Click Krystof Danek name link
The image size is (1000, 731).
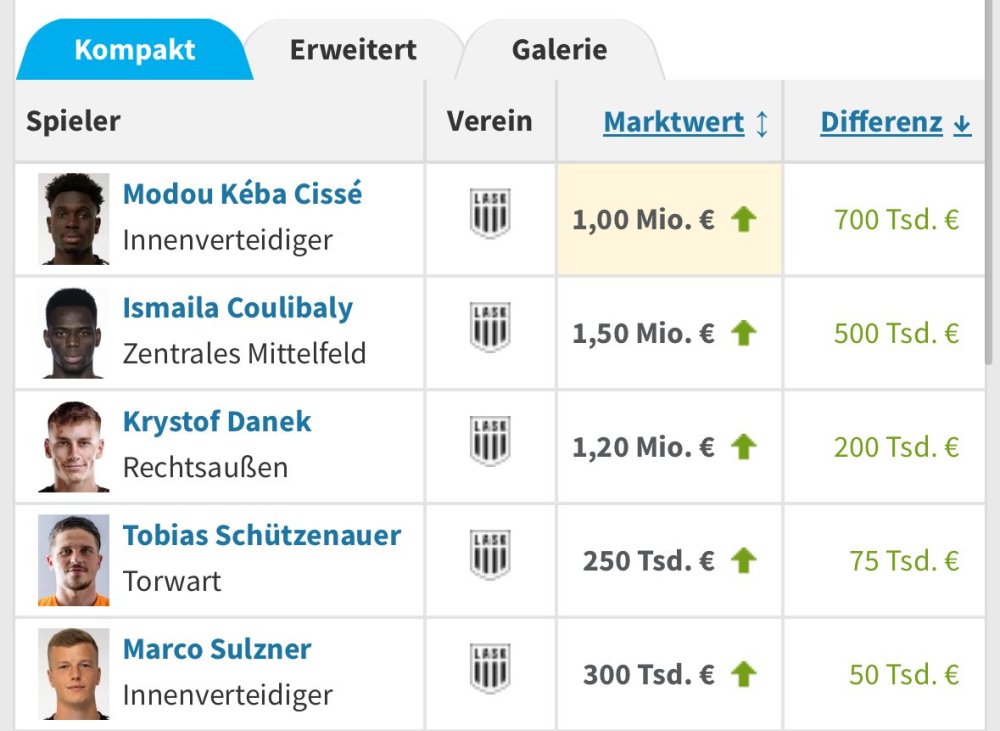coord(217,421)
